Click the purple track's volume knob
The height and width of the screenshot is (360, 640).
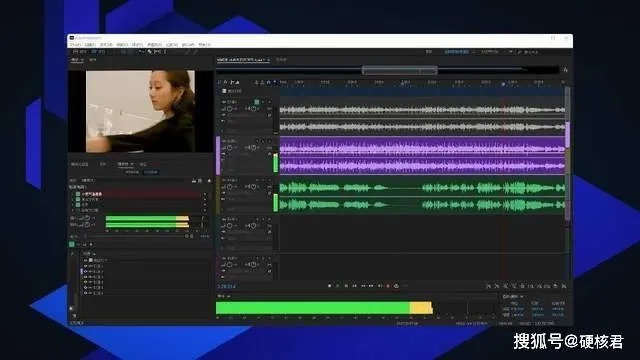pyautogui.click(x=230, y=148)
